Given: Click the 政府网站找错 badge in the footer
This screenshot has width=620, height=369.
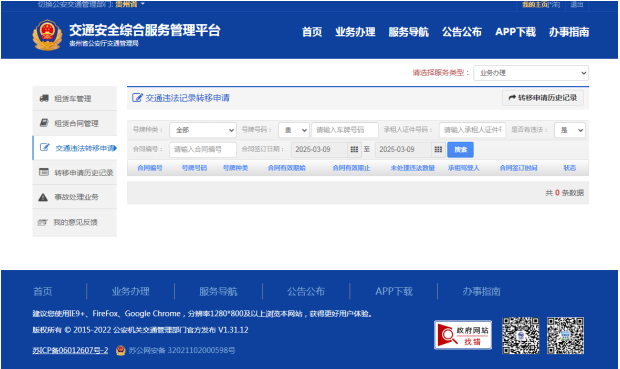Looking at the screenshot, I should tap(463, 335).
